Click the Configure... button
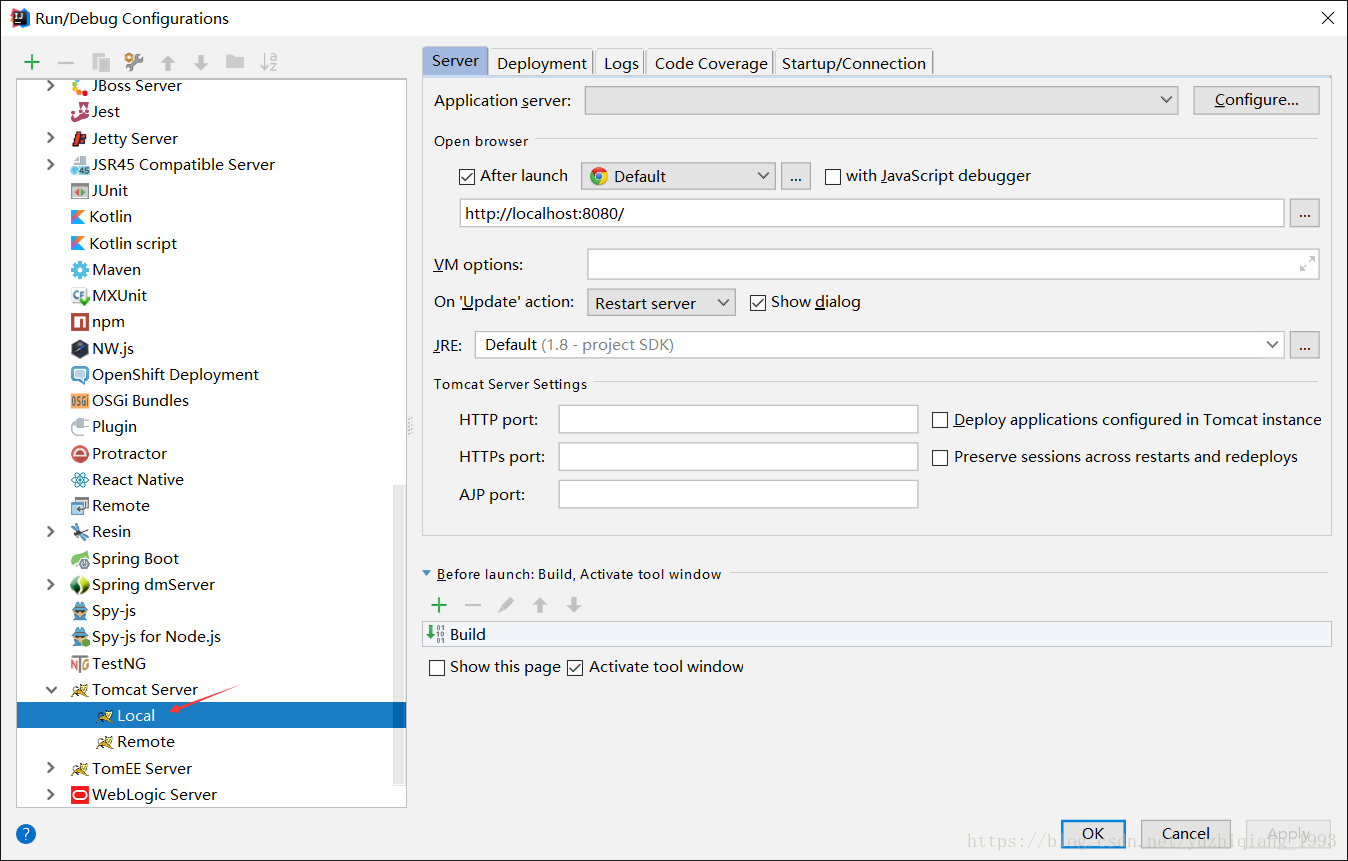This screenshot has width=1348, height=861. pyautogui.click(x=1256, y=100)
